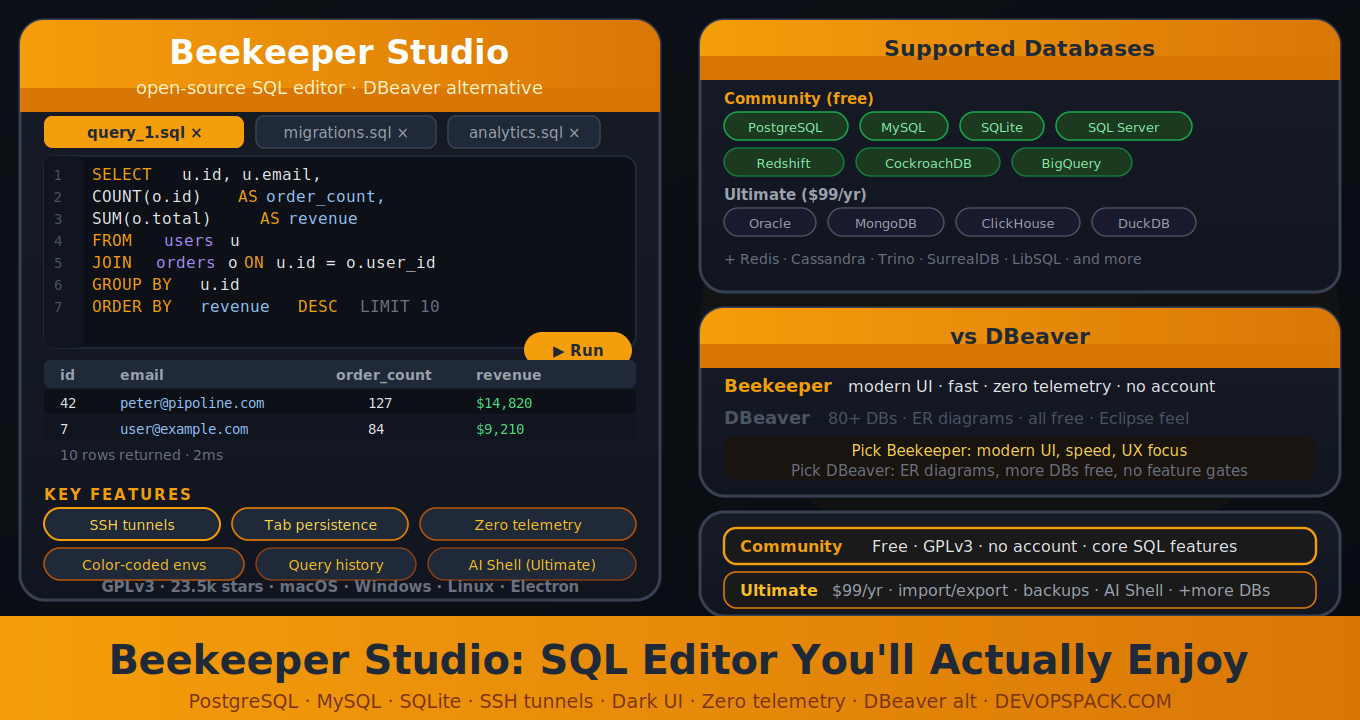Click the revenue column header
The height and width of the screenshot is (720, 1360).
509,375
